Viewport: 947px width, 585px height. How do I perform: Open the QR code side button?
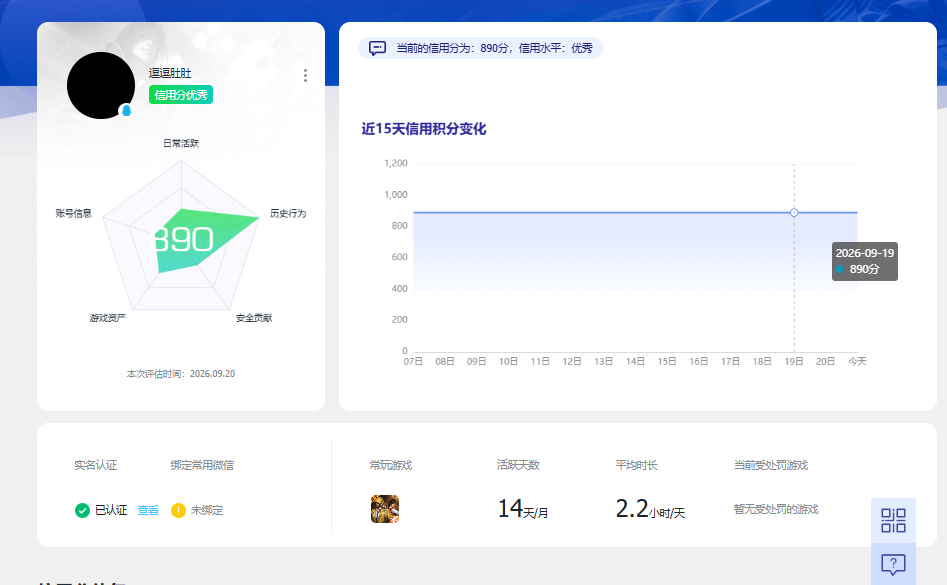(893, 520)
